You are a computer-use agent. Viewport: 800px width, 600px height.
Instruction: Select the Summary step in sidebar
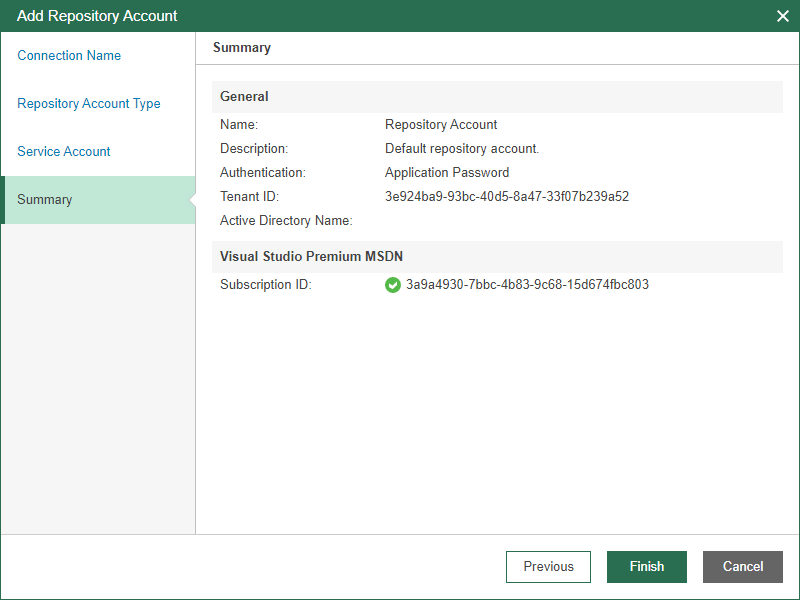[45, 200]
